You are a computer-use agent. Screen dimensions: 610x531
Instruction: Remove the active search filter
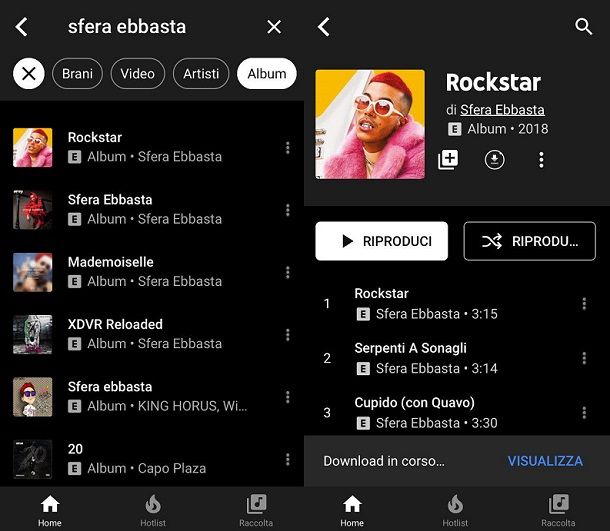[x=29, y=74]
